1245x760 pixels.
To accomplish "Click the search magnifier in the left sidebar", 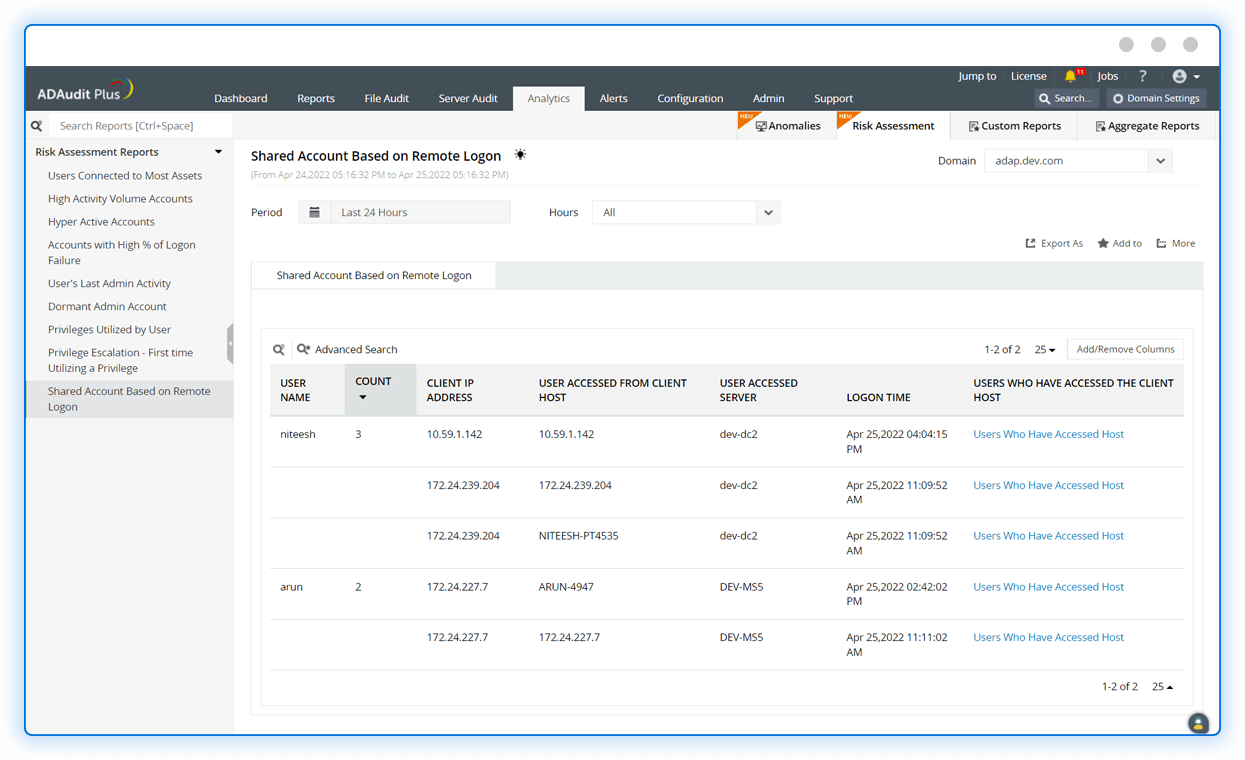I will point(36,125).
